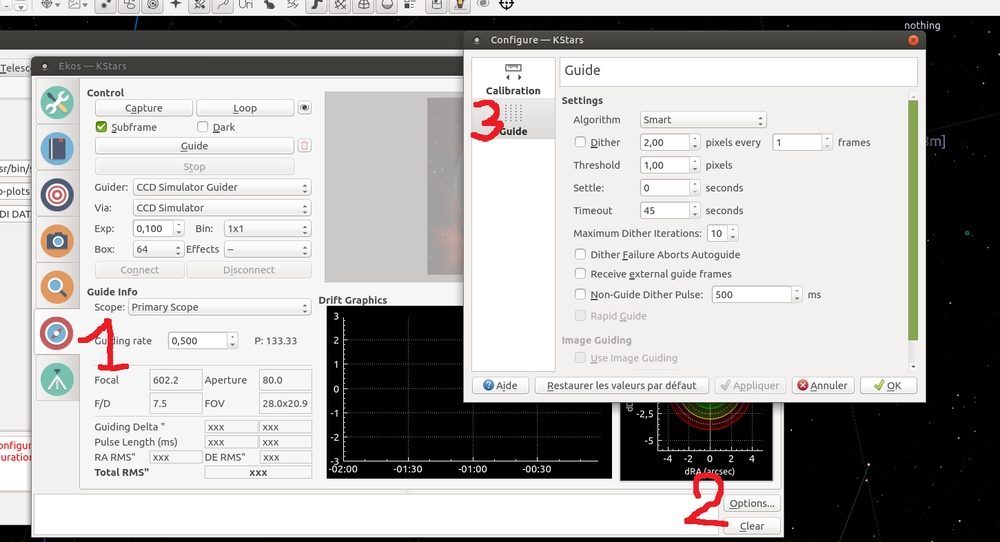Click the crosshair icon in KStars toolbar

pos(506,5)
